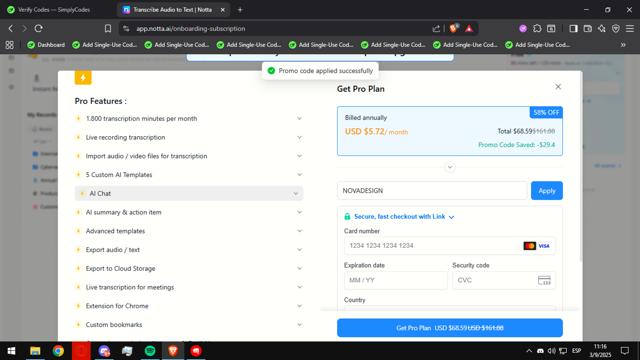
Task: Open a new browser tab
Action: click(x=240, y=9)
